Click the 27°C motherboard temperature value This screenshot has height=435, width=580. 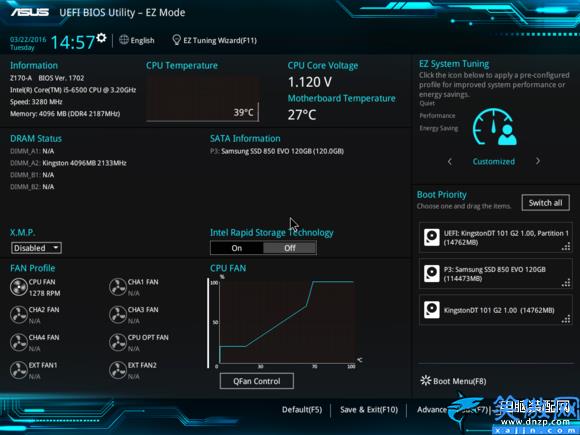point(302,115)
